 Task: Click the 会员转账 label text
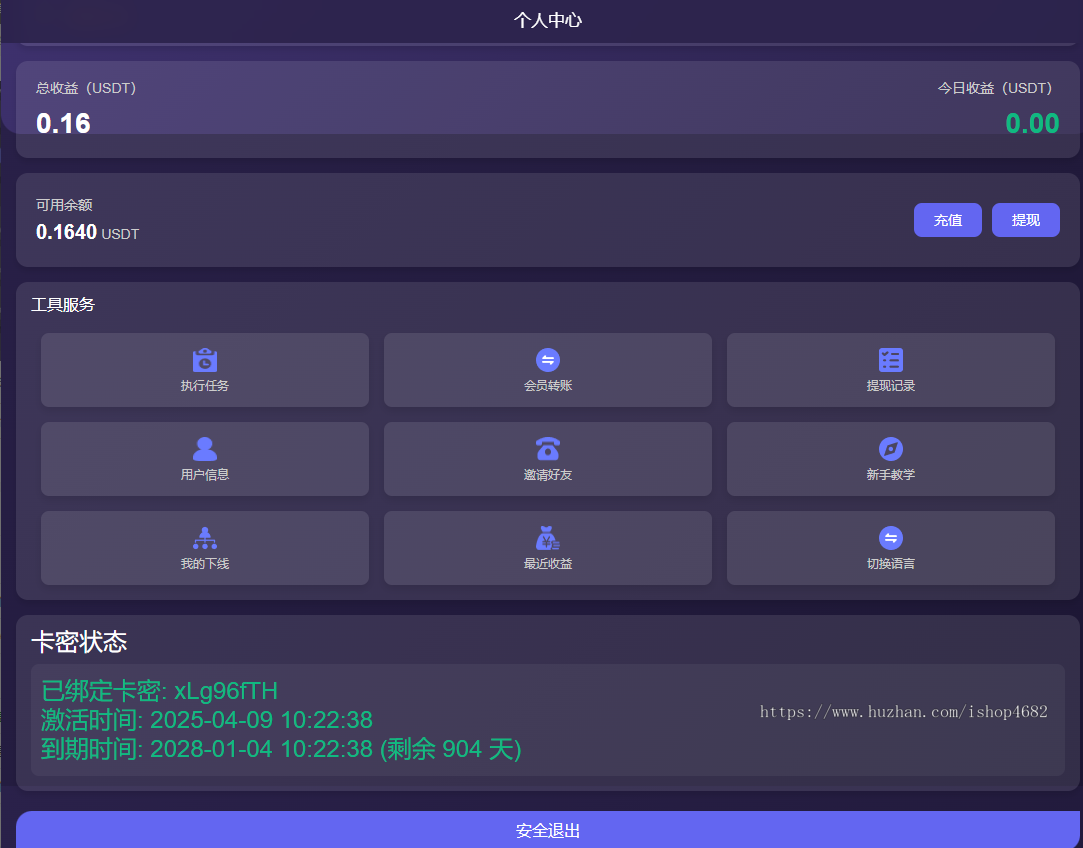click(548, 386)
